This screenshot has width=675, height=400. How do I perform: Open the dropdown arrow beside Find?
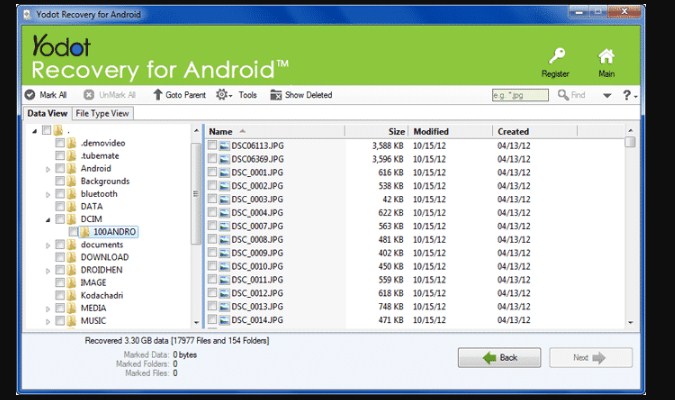(x=607, y=96)
